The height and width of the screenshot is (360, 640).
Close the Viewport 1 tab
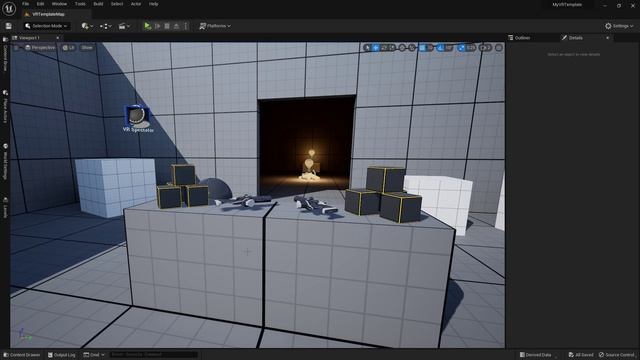(58, 38)
